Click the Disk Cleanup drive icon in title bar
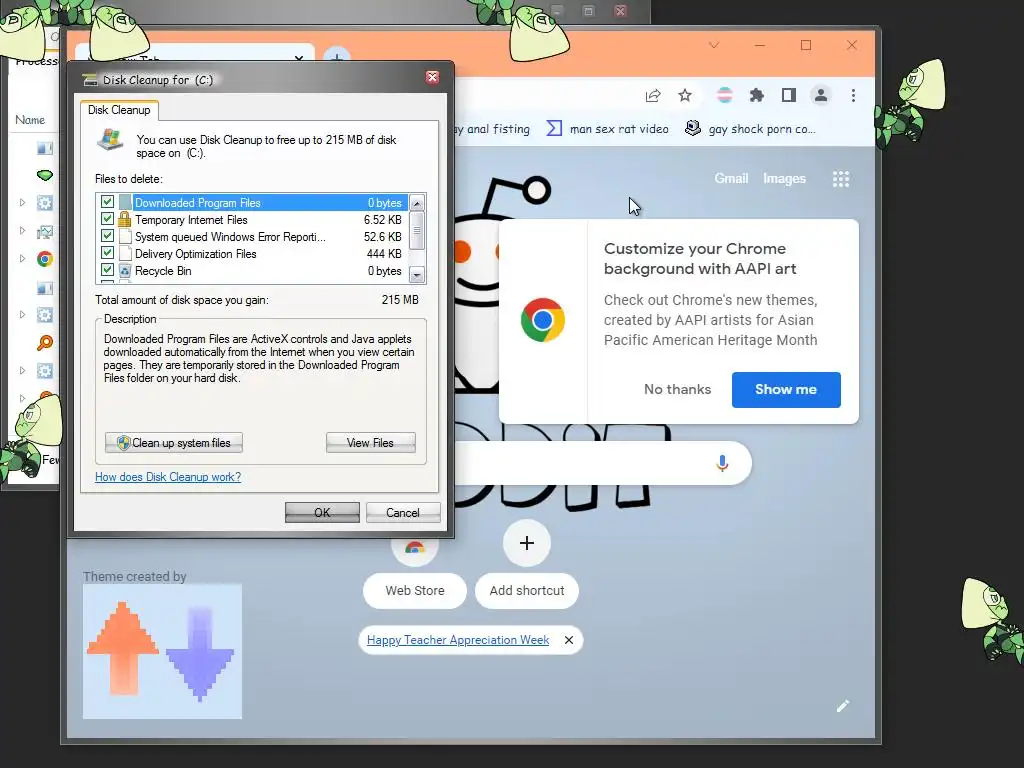 point(89,80)
